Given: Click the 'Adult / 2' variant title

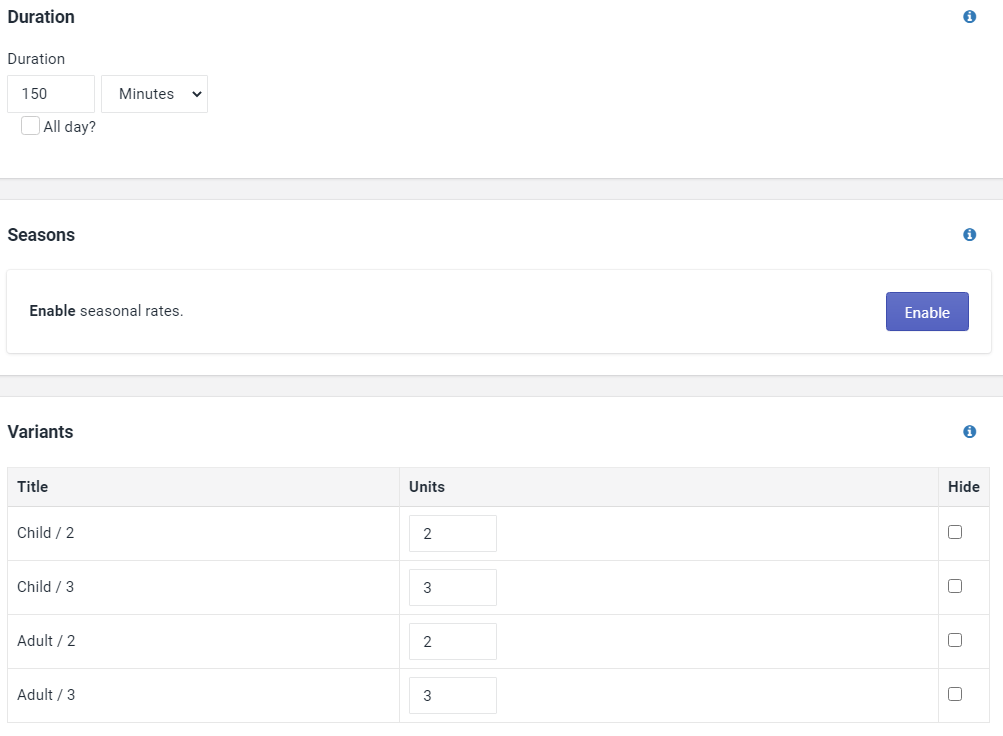Looking at the screenshot, I should 46,641.
